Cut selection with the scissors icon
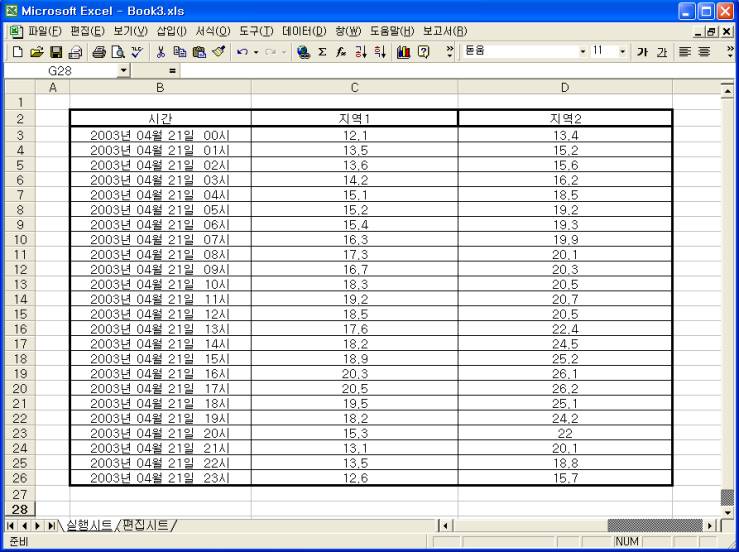The height and width of the screenshot is (552, 739). (160, 50)
